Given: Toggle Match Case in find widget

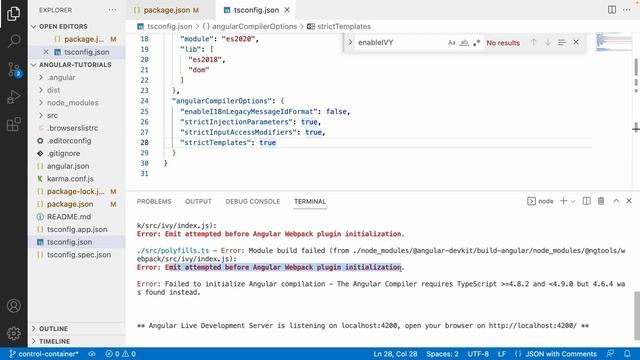Looking at the screenshot, I should coord(451,42).
